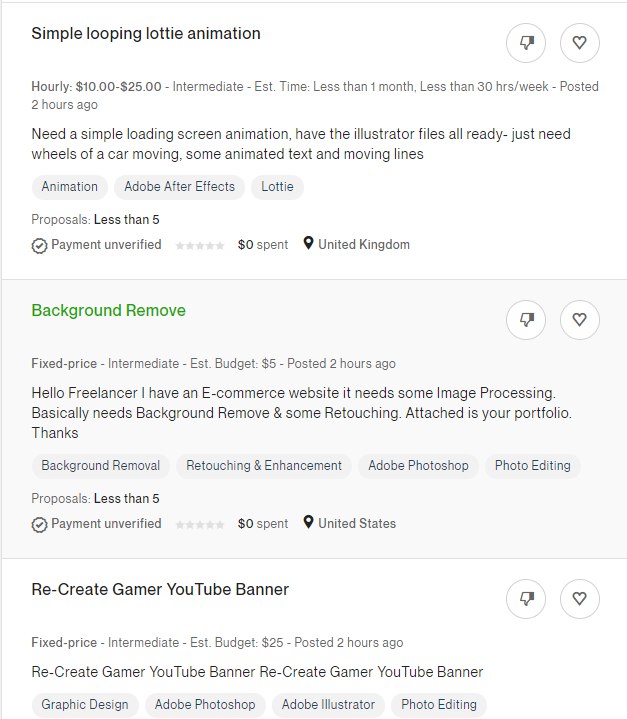Select the Graphic Design tag

pos(85,705)
